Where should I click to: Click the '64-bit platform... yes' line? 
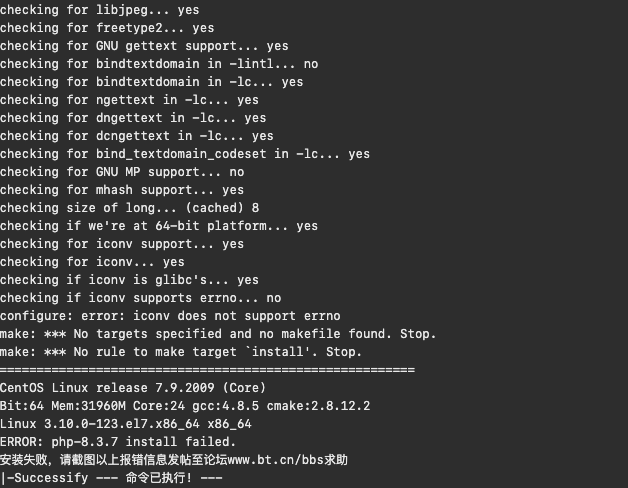pyautogui.click(x=159, y=226)
